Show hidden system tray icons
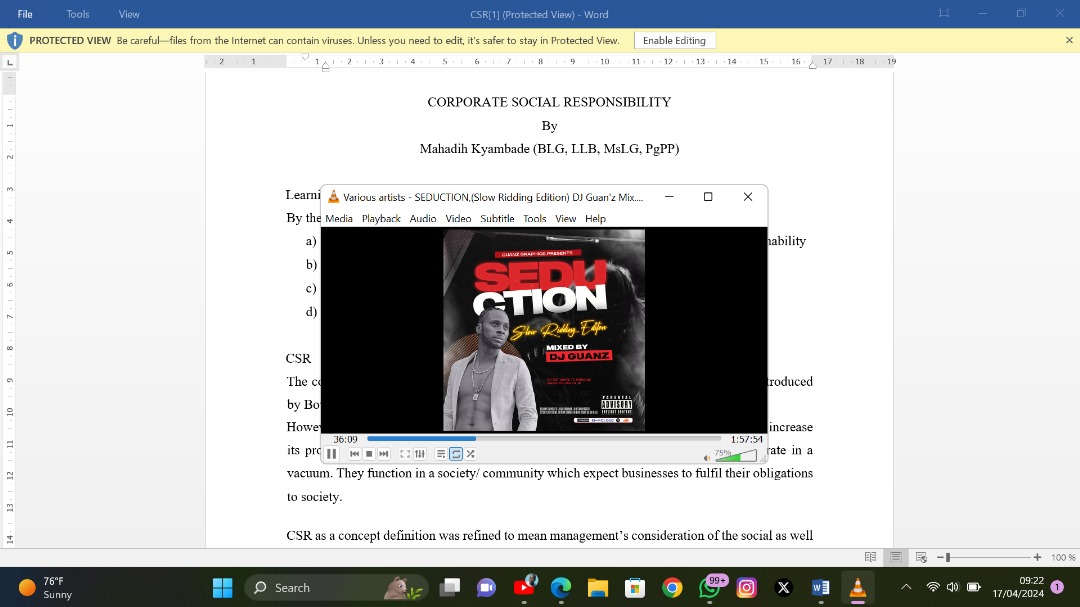Image resolution: width=1080 pixels, height=607 pixels. (x=906, y=587)
